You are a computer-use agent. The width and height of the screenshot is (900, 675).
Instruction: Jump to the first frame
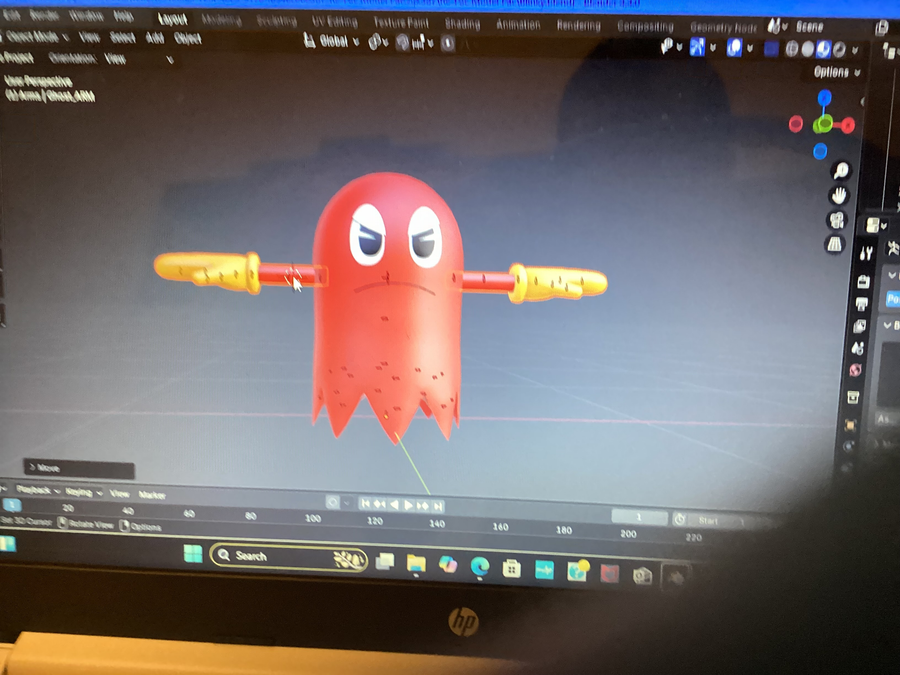coord(365,503)
